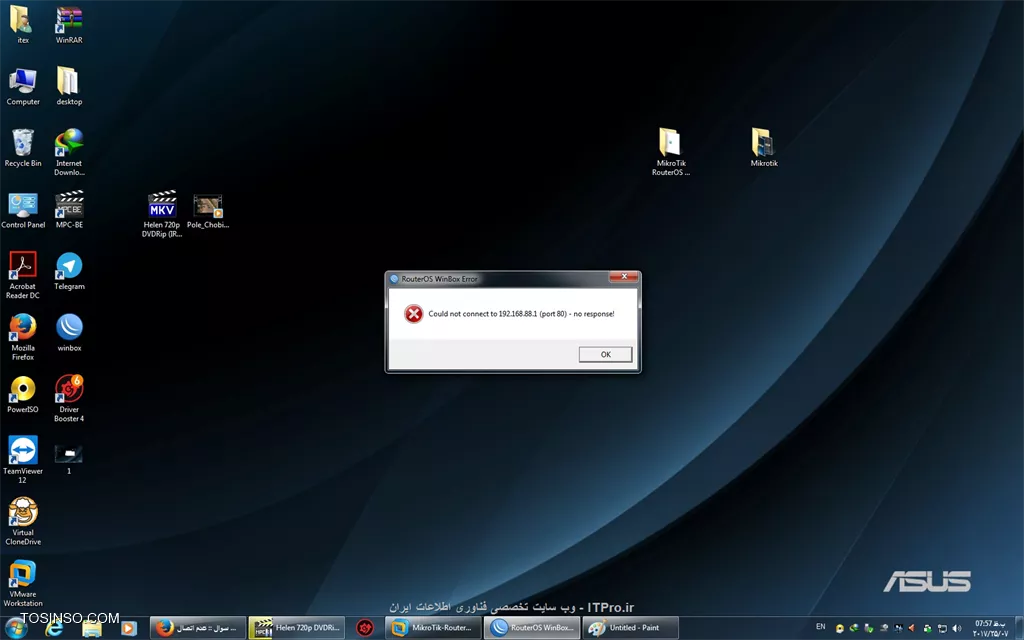Open the Windows Start menu
Screen dimensions: 1024x640
16,628
